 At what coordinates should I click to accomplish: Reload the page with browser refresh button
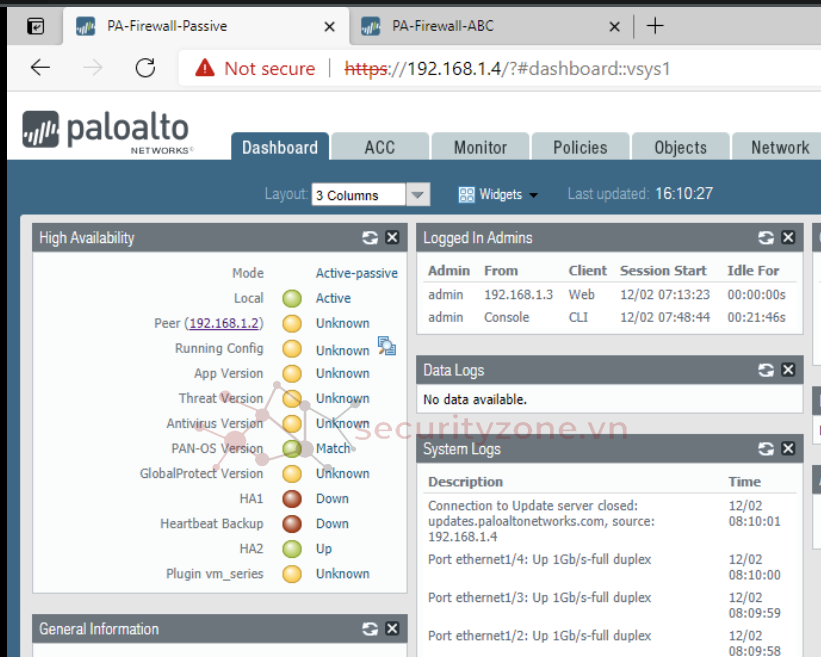click(145, 68)
